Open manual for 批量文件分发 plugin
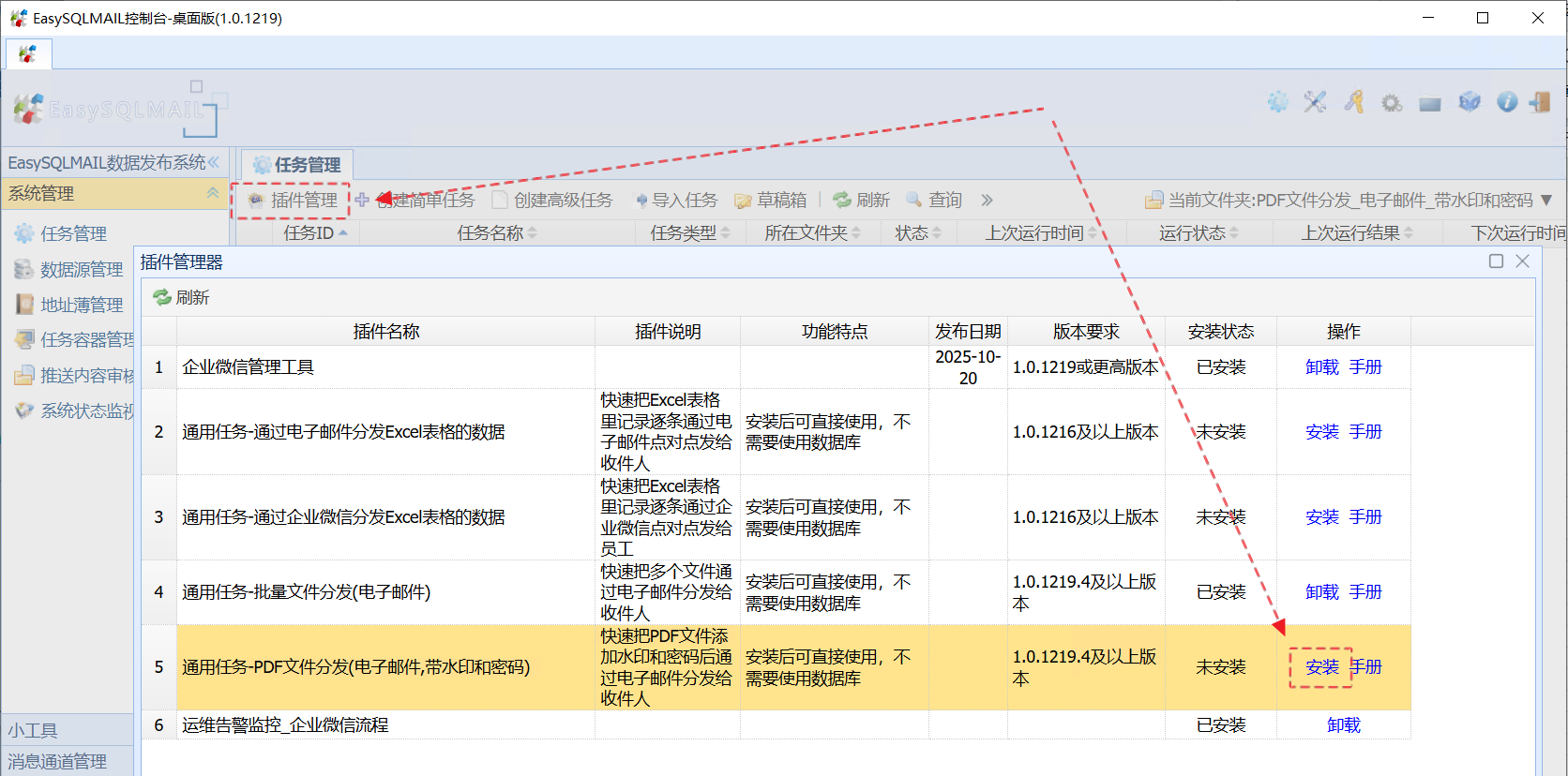 (x=1365, y=592)
